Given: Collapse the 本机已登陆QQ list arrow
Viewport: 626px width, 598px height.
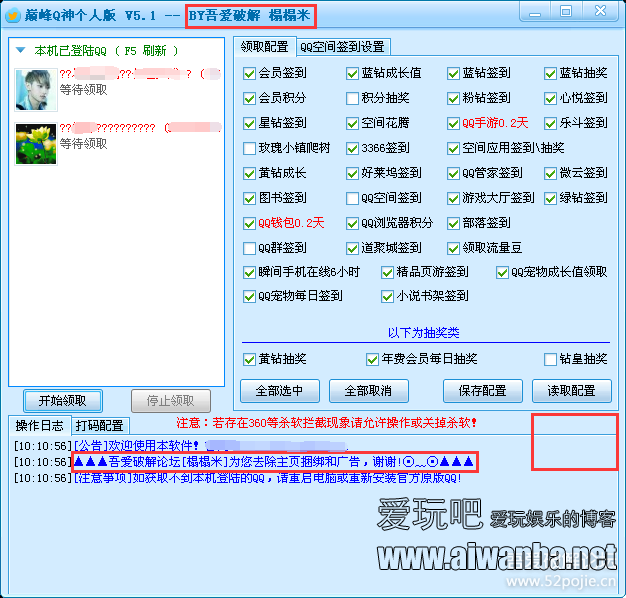Looking at the screenshot, I should (x=20, y=50).
